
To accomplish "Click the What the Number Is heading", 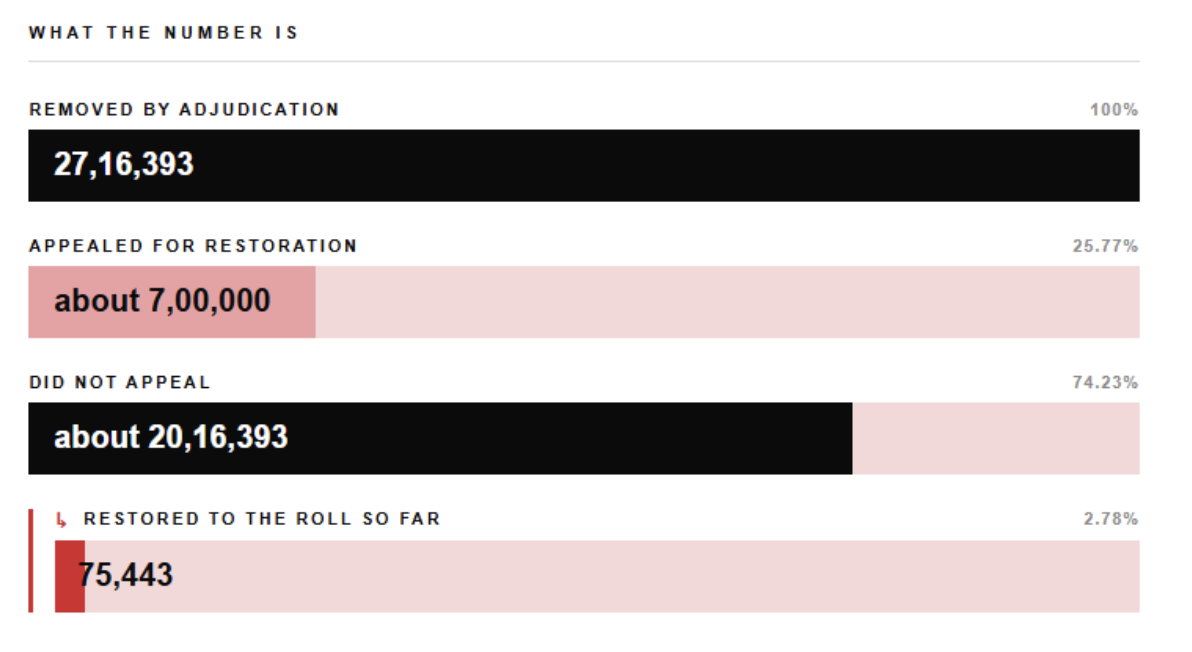I will click(163, 33).
